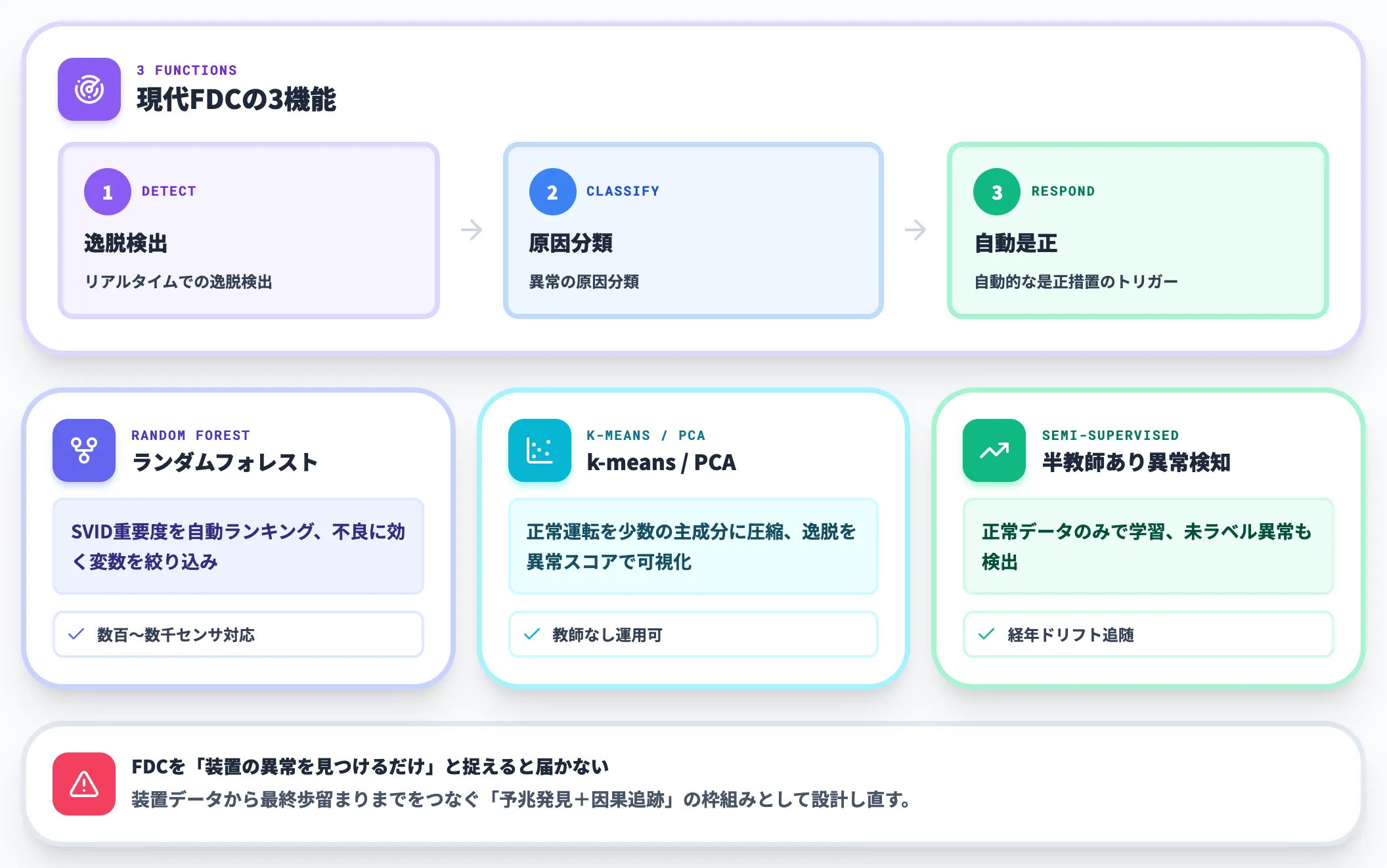1387x868 pixels.
Task: Click the SVID重要度を自動ランキング description box
Action: point(238,546)
